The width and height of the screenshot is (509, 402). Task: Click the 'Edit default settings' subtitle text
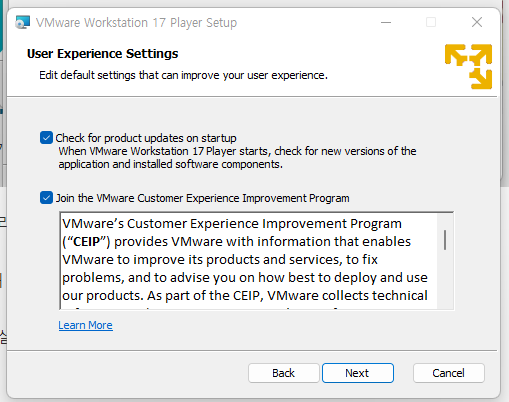click(183, 75)
